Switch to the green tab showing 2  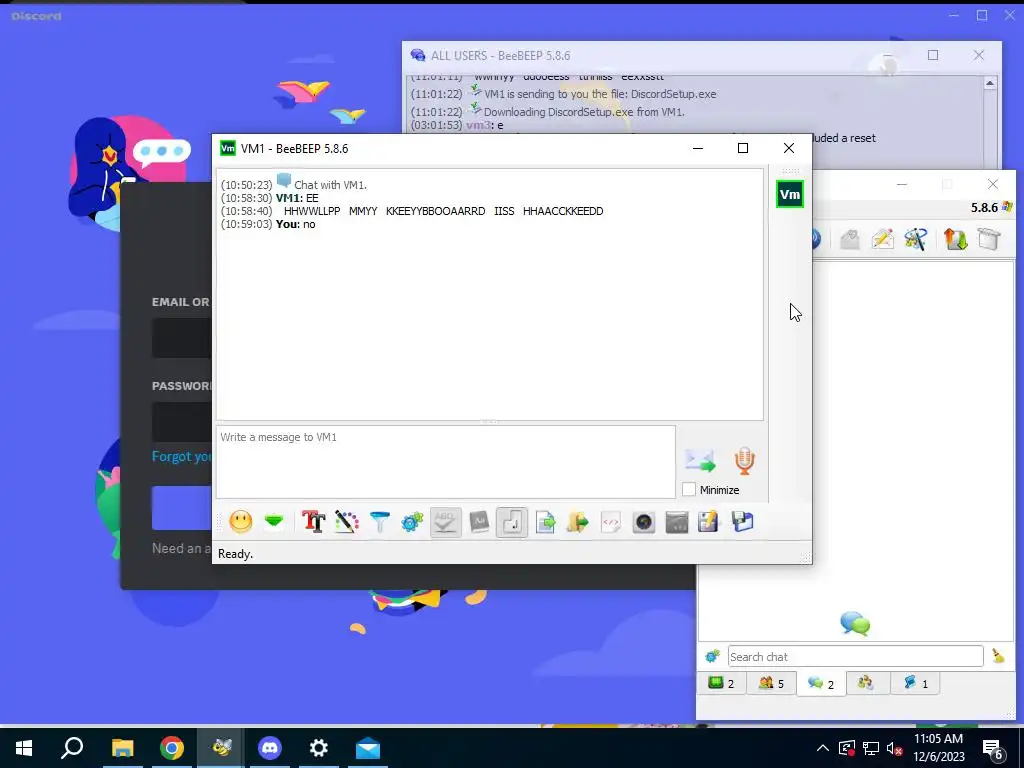[722, 683]
